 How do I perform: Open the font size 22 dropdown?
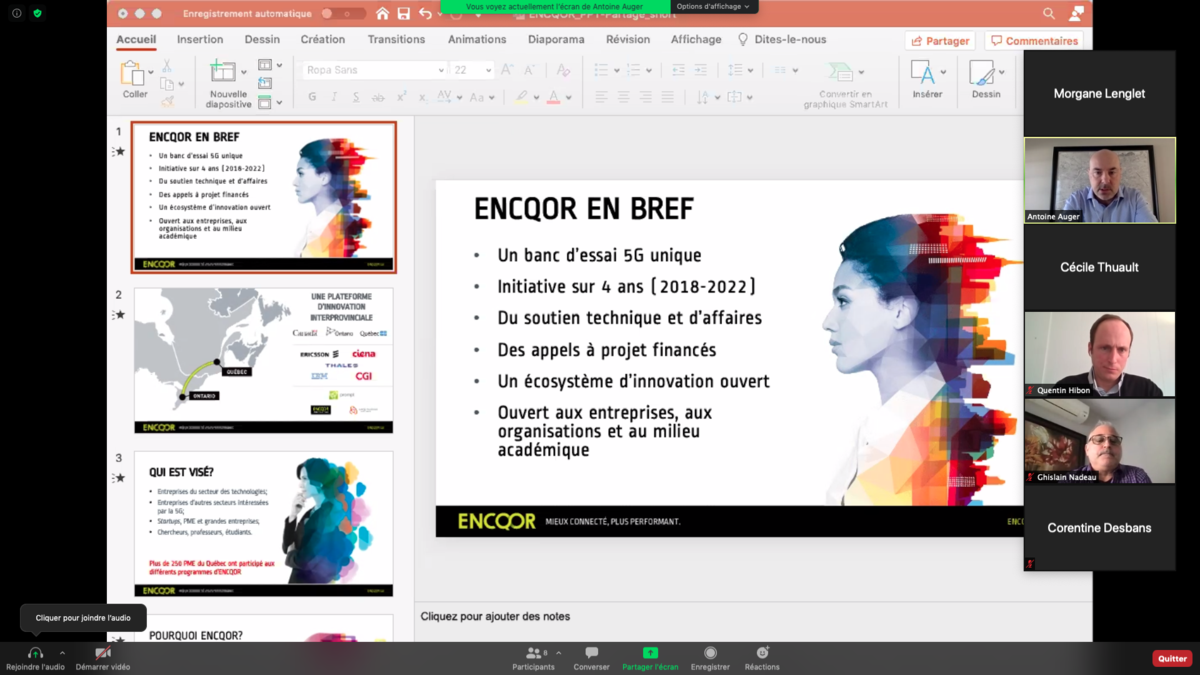coord(473,70)
